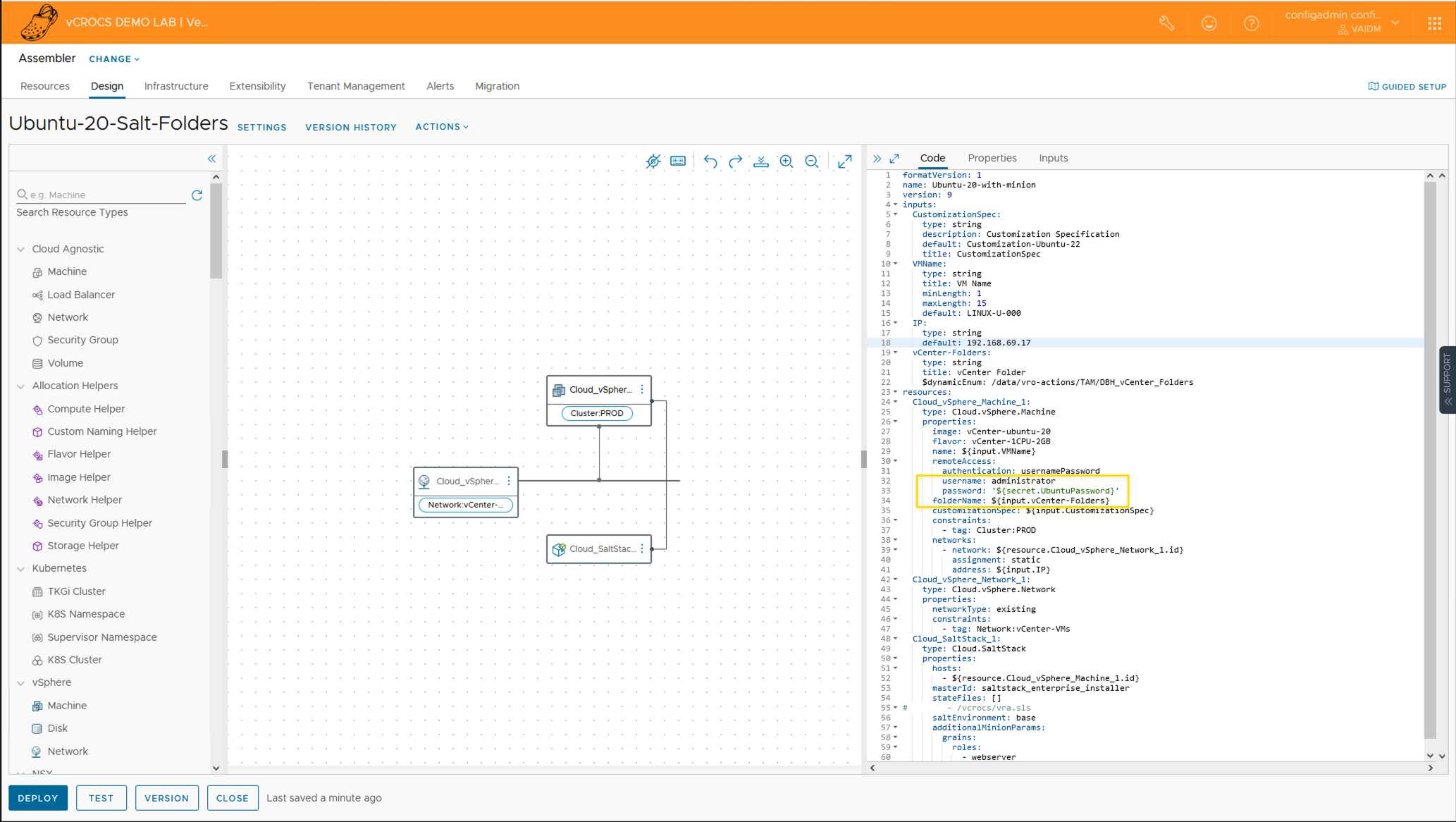Open the Inputs tab in code panel
The height and width of the screenshot is (822, 1456).
point(1053,158)
